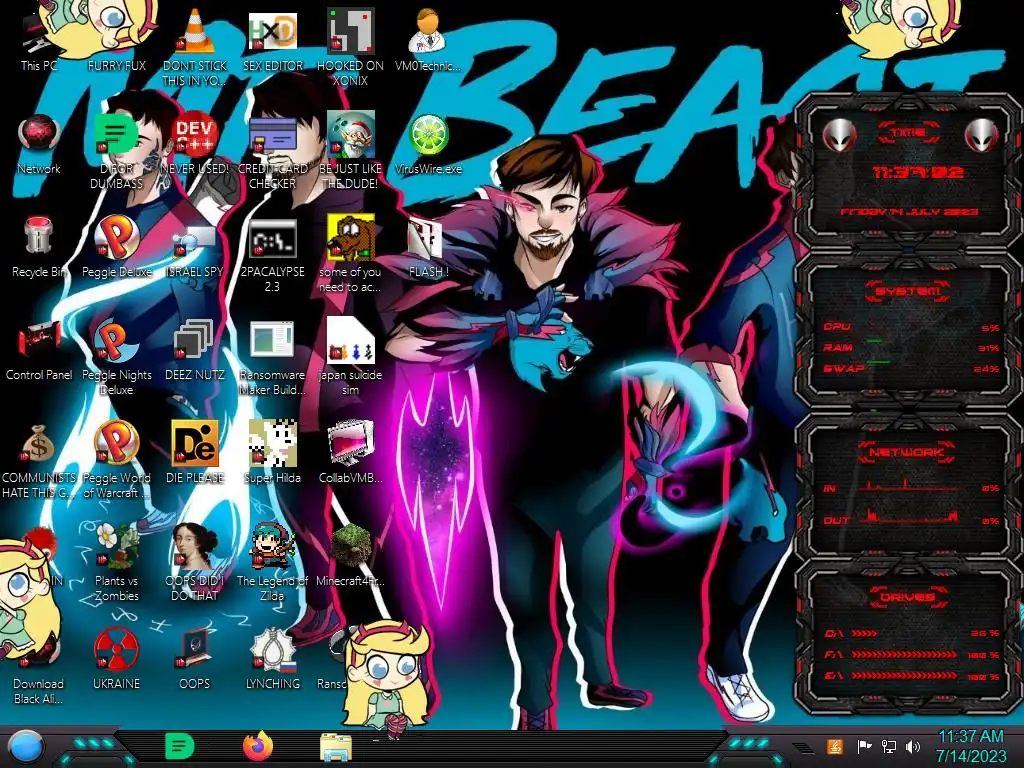Open the D FOR DUMBASS shortcut
Screen dimensions: 1024x768
click(117, 152)
